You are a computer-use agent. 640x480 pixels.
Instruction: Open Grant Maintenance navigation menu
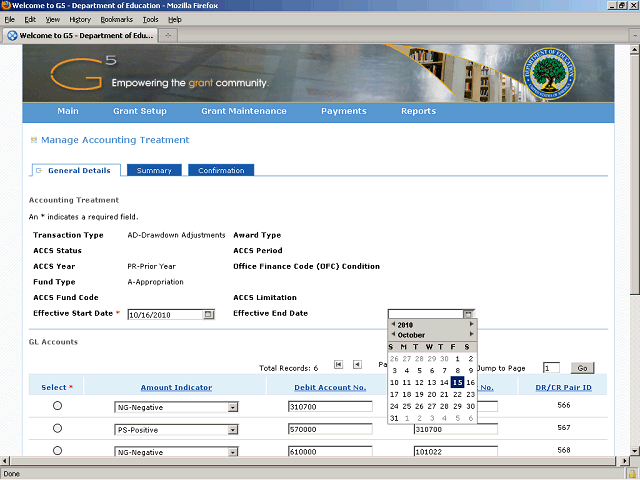click(x=244, y=111)
